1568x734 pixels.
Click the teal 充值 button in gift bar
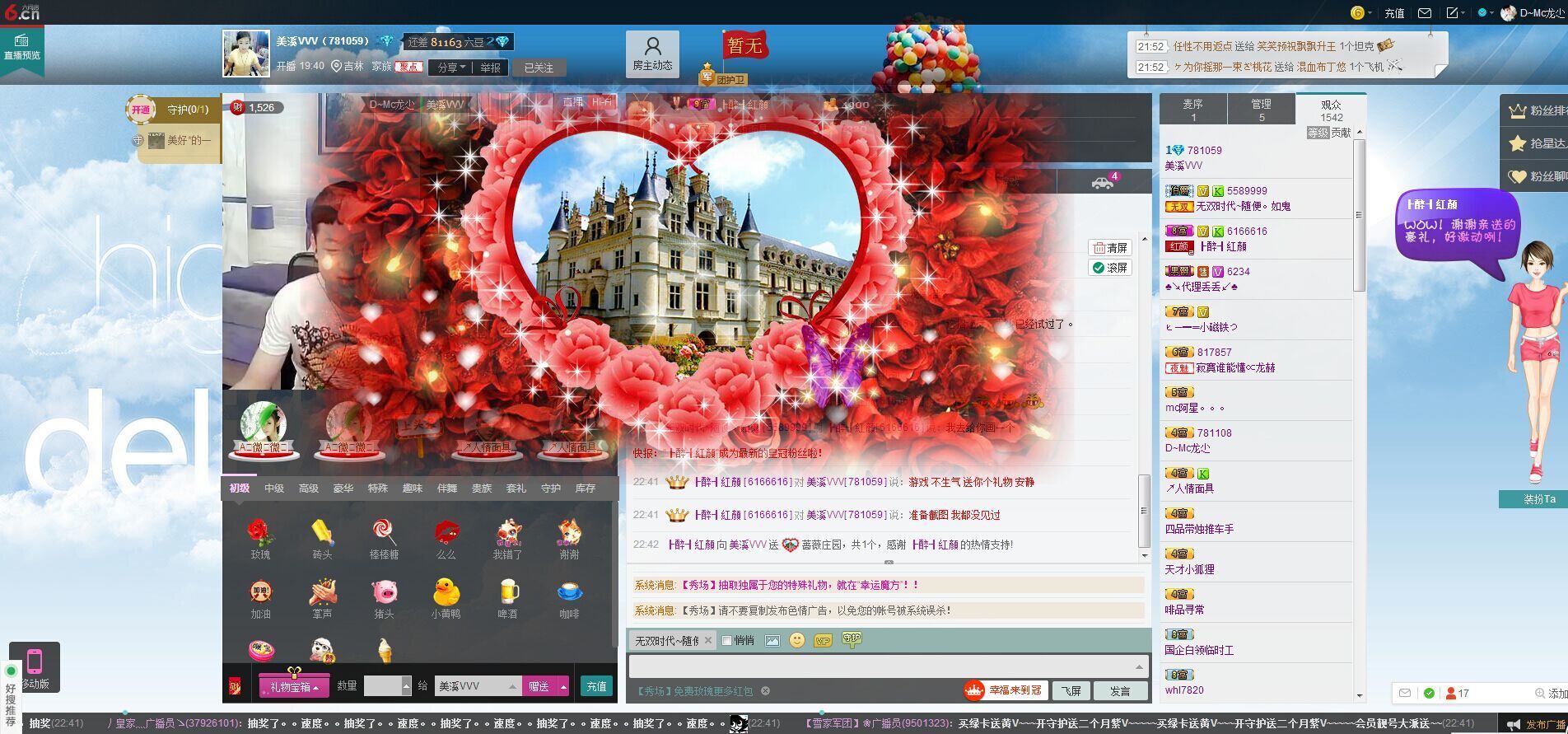(597, 685)
